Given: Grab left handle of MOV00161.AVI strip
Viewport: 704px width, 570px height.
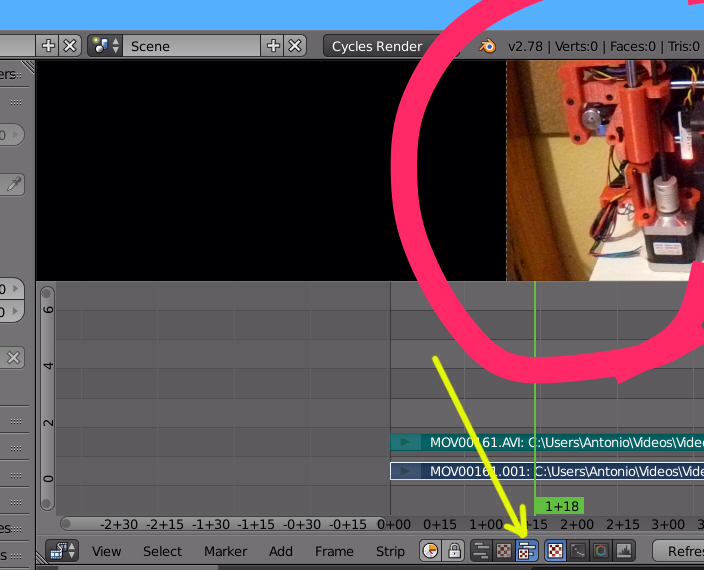Looking at the screenshot, I should [x=405, y=442].
